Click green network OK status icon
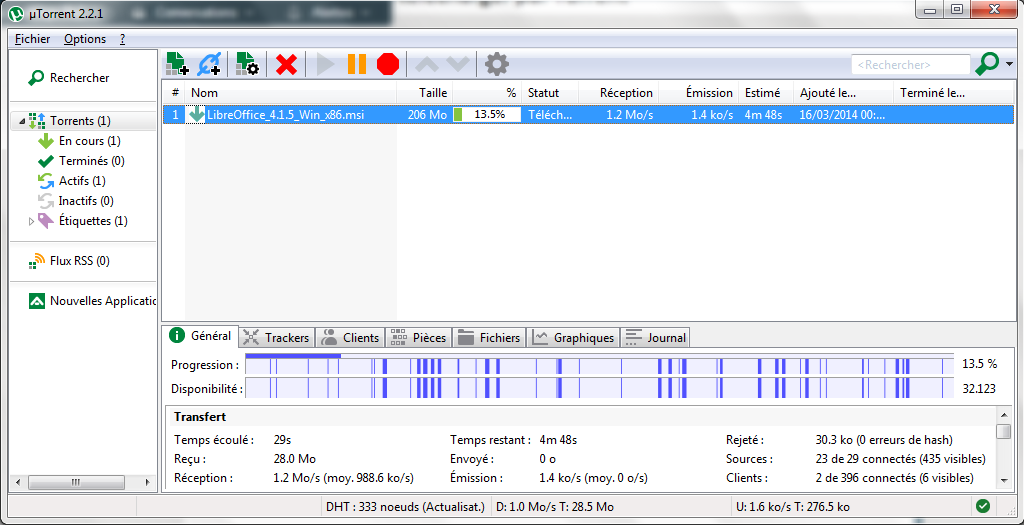This screenshot has width=1024, height=525. (983, 506)
